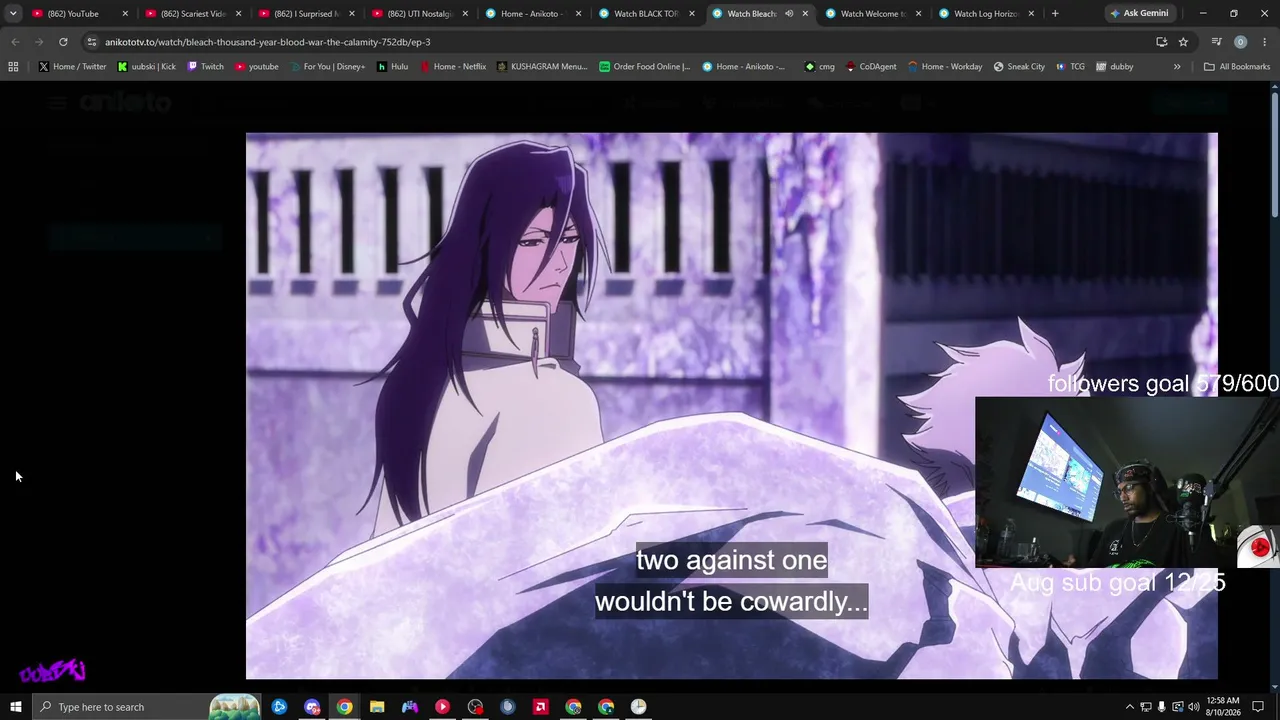
Task: Click the Ask Gemini button
Action: tap(1138, 14)
